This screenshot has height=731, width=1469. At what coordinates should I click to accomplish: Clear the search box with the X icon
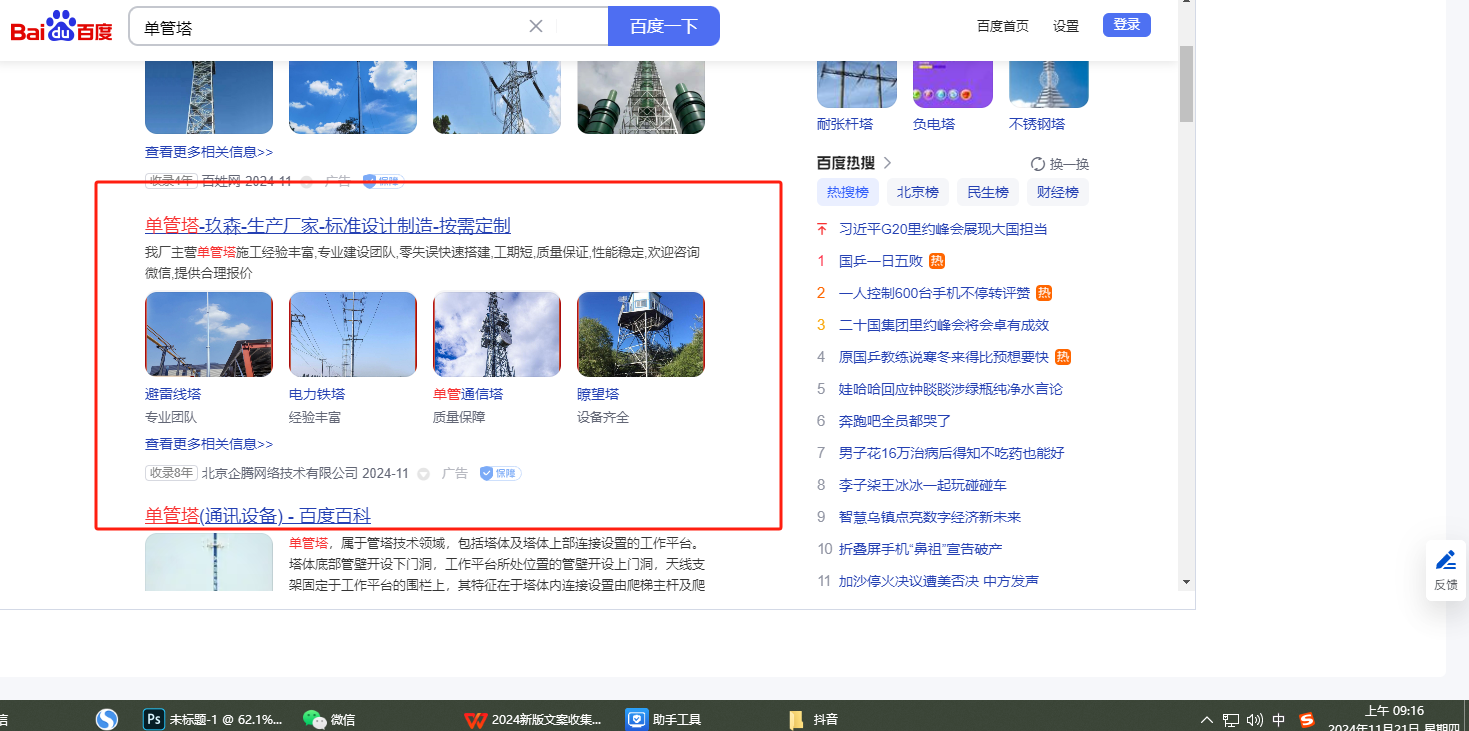point(536,26)
